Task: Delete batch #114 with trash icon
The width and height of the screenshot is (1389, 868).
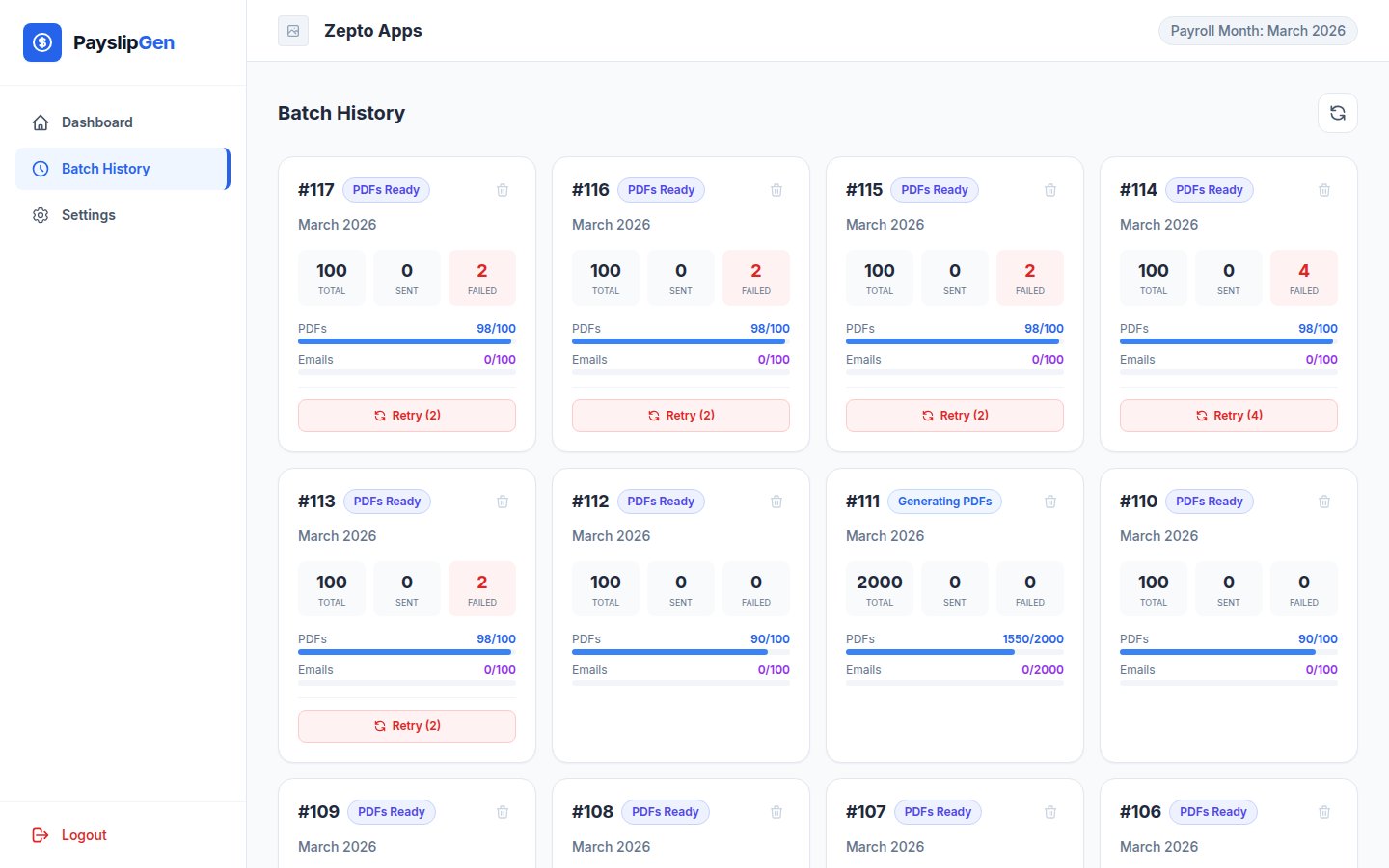Action: pos(1324,190)
